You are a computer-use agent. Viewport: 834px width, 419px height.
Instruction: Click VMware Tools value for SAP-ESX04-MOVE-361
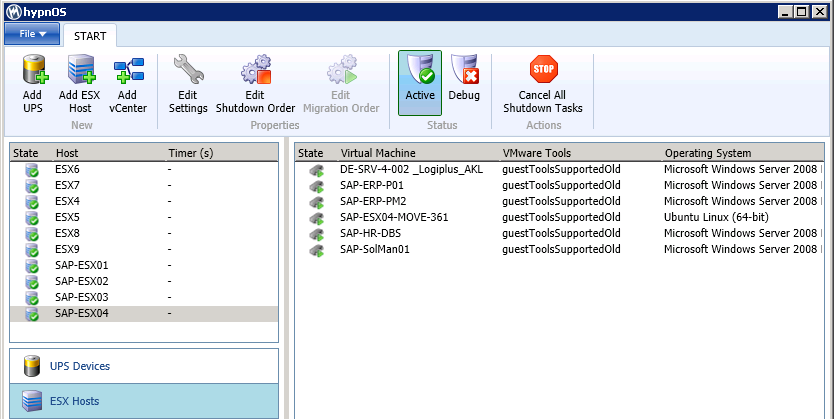coord(561,217)
